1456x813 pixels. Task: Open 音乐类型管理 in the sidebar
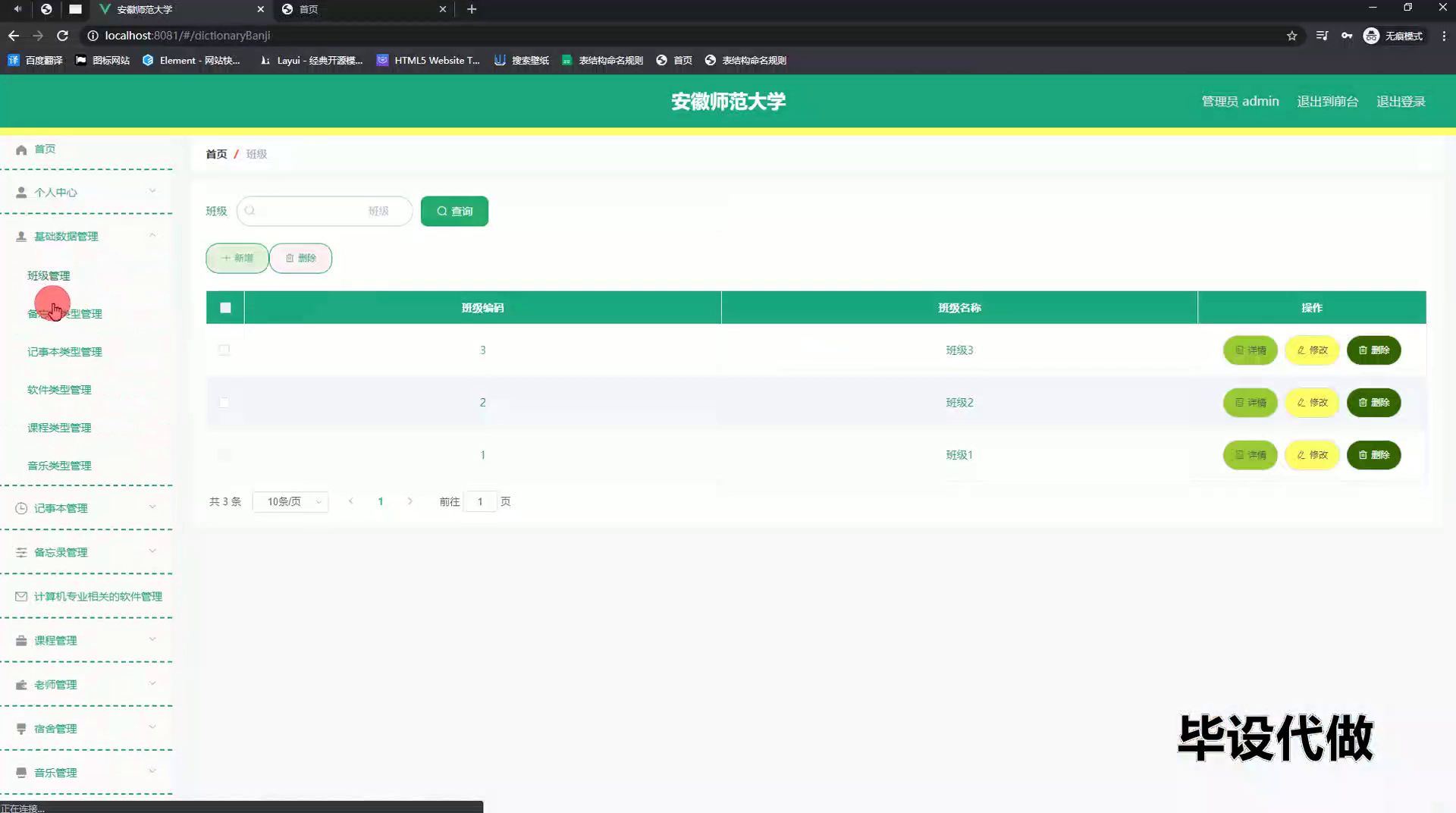click(59, 466)
